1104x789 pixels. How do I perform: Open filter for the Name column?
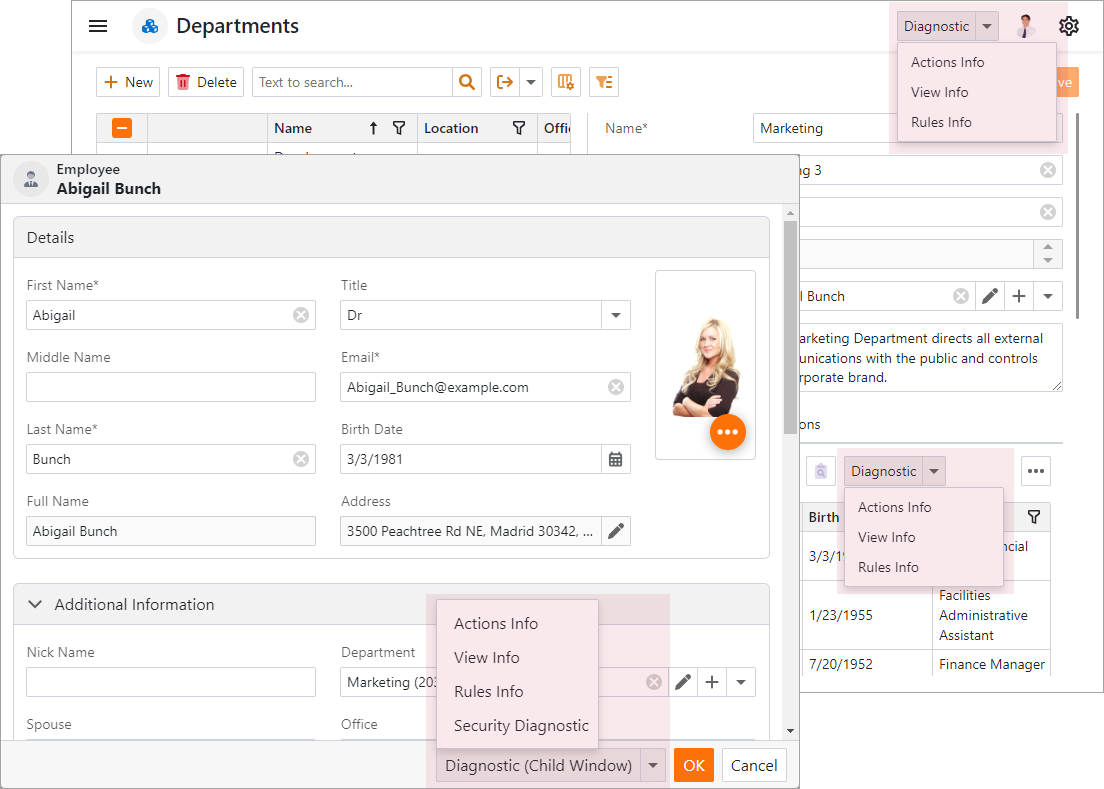point(399,128)
